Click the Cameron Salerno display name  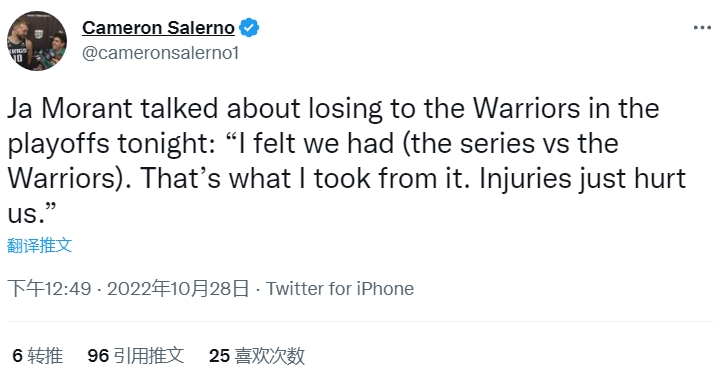point(158,28)
